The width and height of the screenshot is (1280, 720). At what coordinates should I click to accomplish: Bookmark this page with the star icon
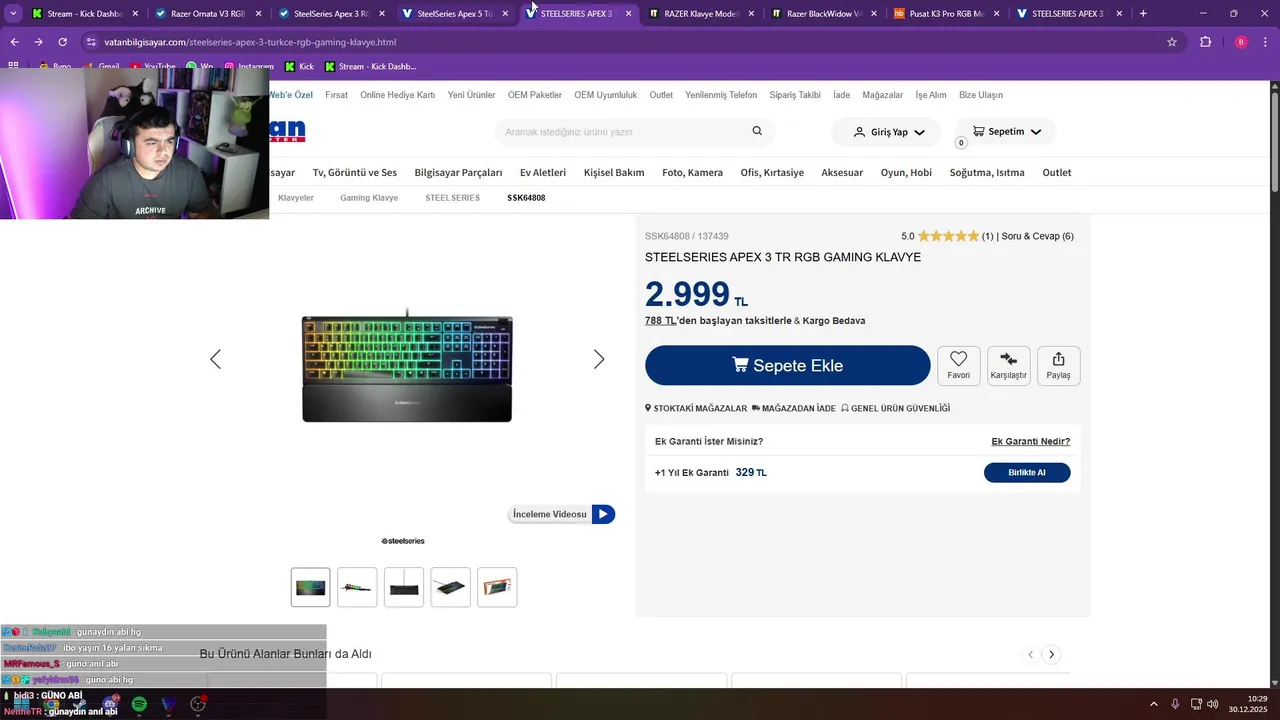(x=1172, y=42)
